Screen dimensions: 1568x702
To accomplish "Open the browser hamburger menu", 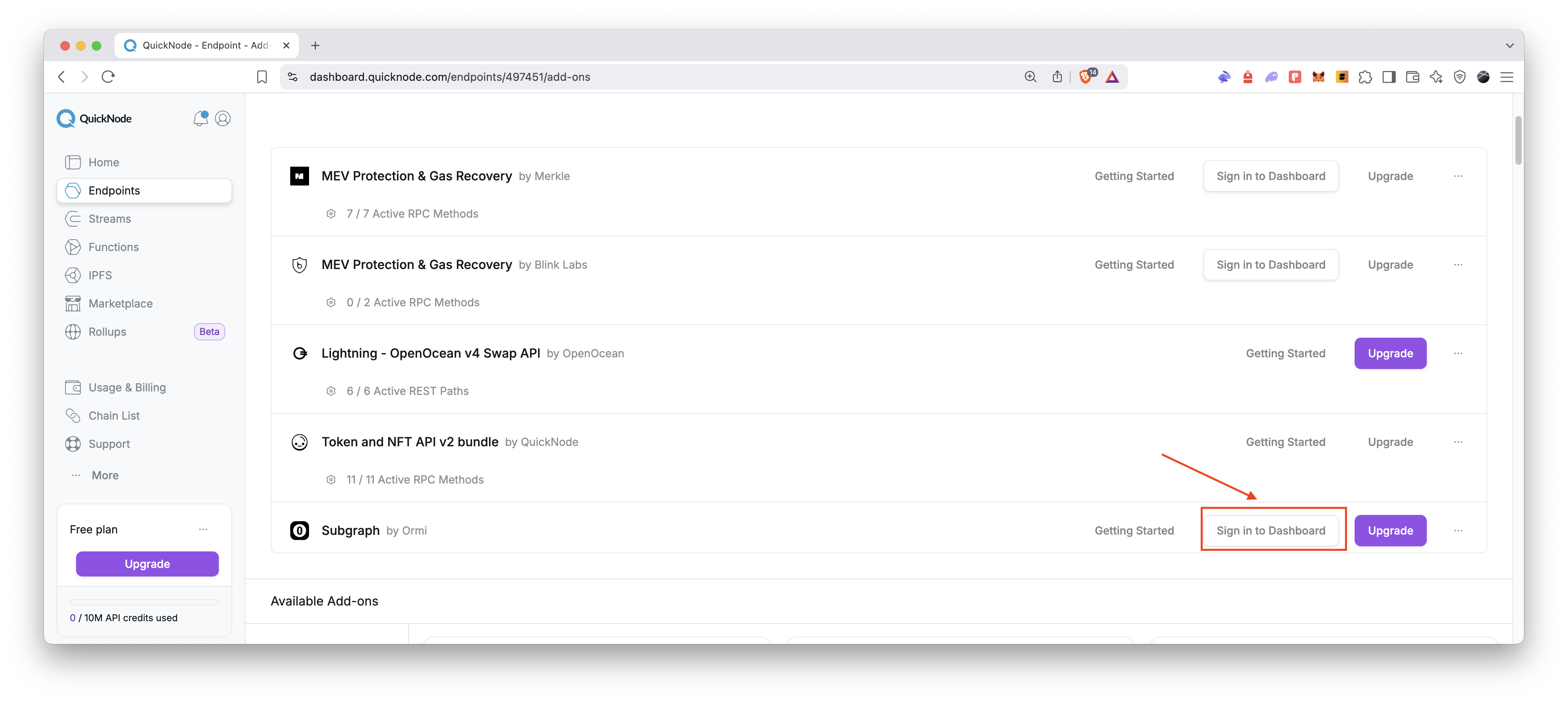I will [1506, 77].
